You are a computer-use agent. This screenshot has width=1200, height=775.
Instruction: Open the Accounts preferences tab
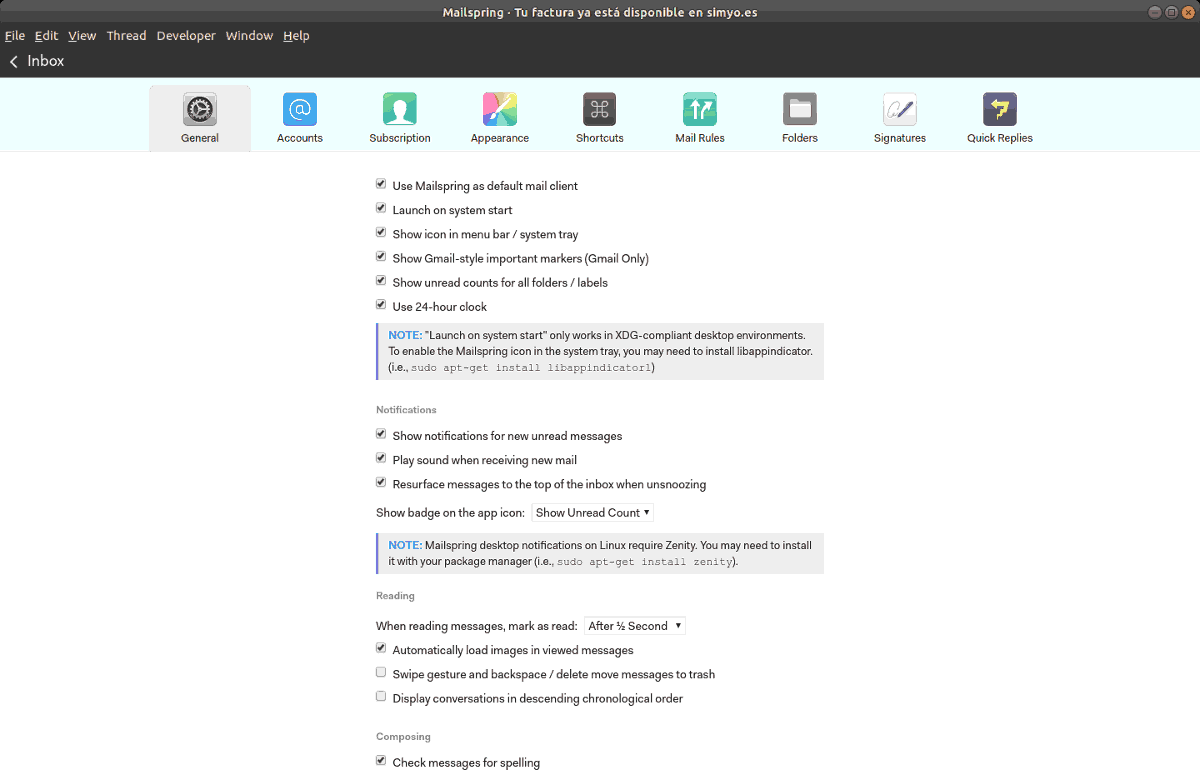click(x=300, y=118)
